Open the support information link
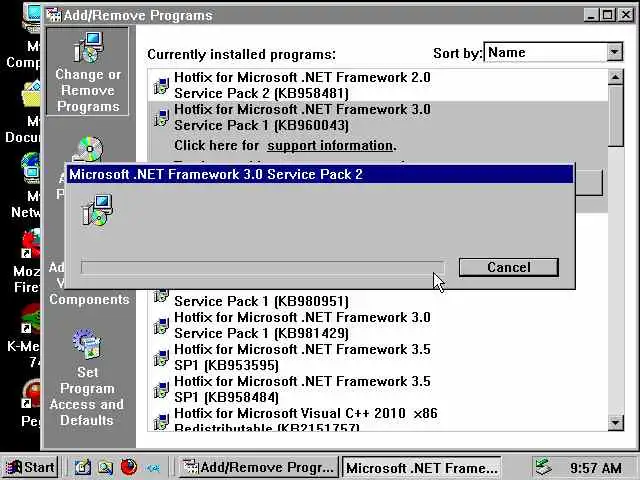 [331, 146]
